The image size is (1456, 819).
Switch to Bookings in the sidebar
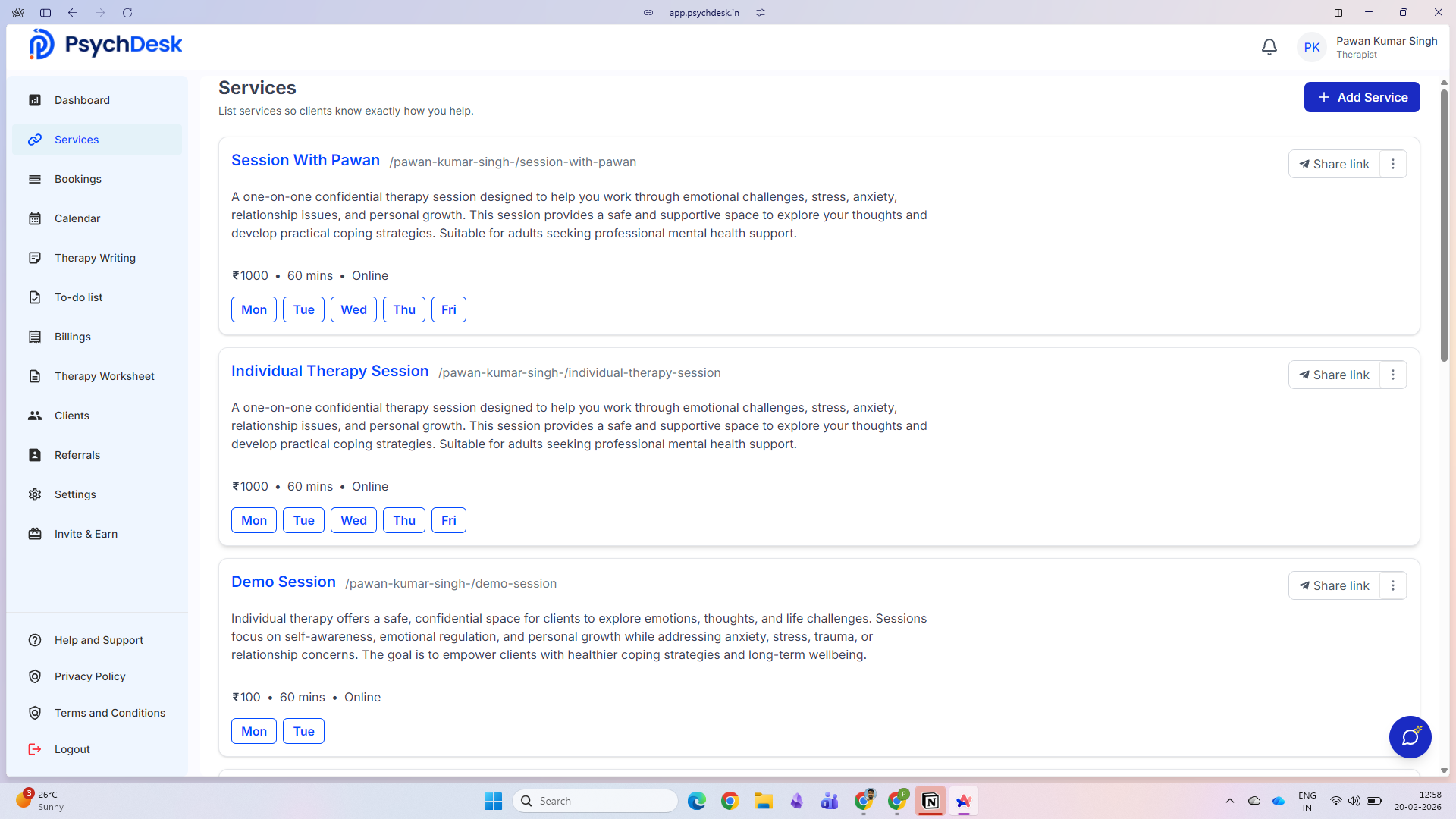(x=77, y=179)
